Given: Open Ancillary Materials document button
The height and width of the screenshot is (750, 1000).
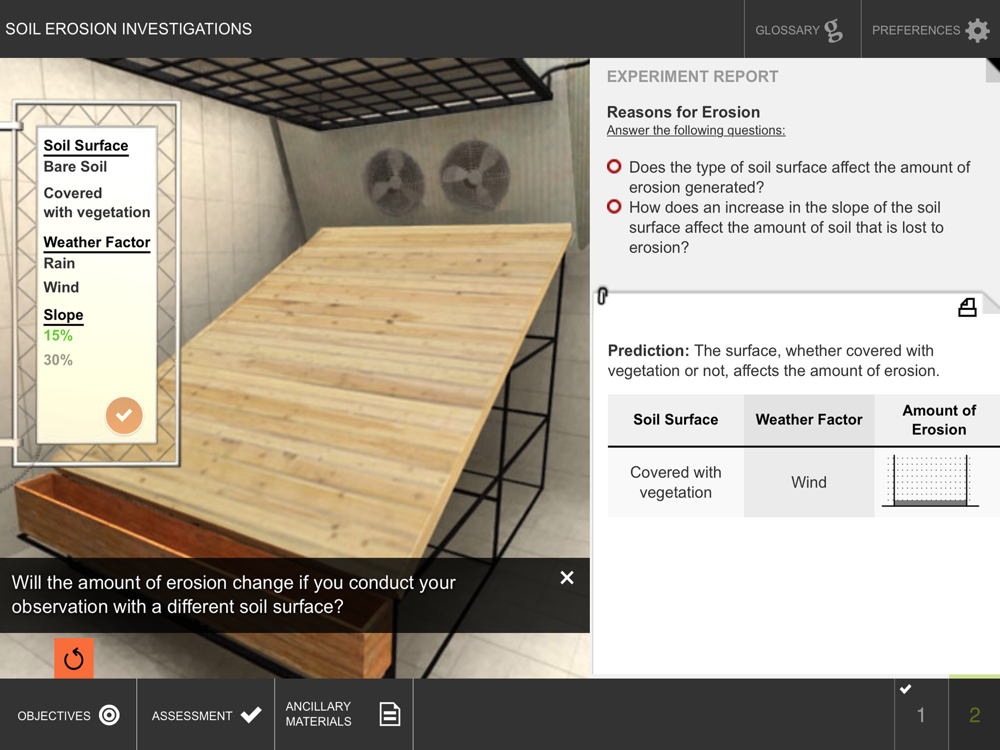Looking at the screenshot, I should point(344,714).
